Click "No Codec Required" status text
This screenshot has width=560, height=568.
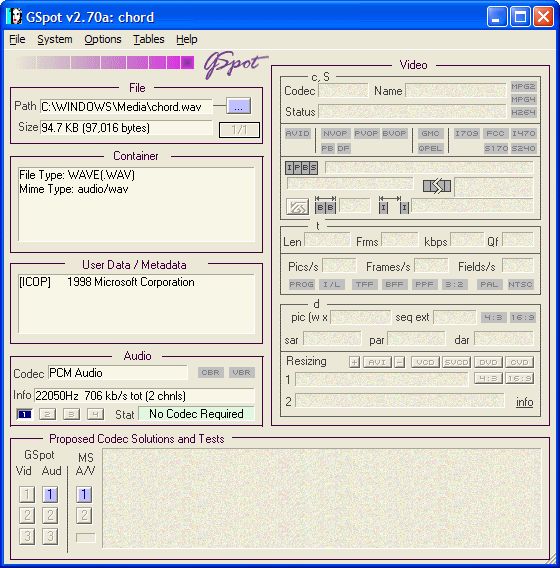(x=196, y=414)
